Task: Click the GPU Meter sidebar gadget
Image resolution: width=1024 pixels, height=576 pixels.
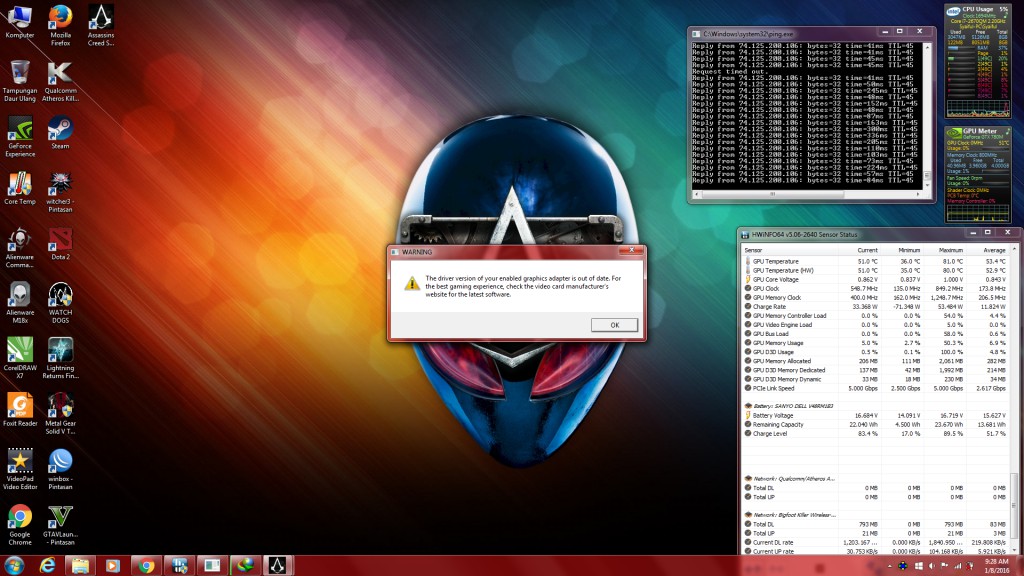Action: point(978,174)
